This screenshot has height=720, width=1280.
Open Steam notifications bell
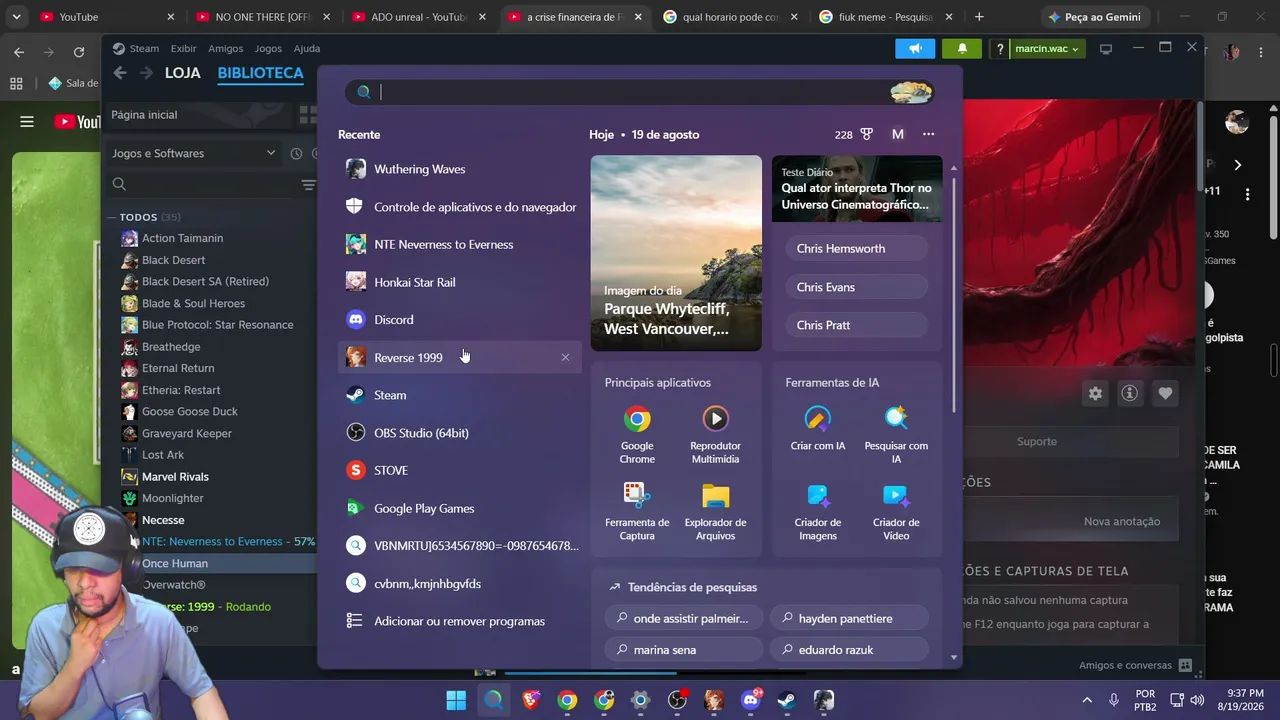click(x=962, y=48)
